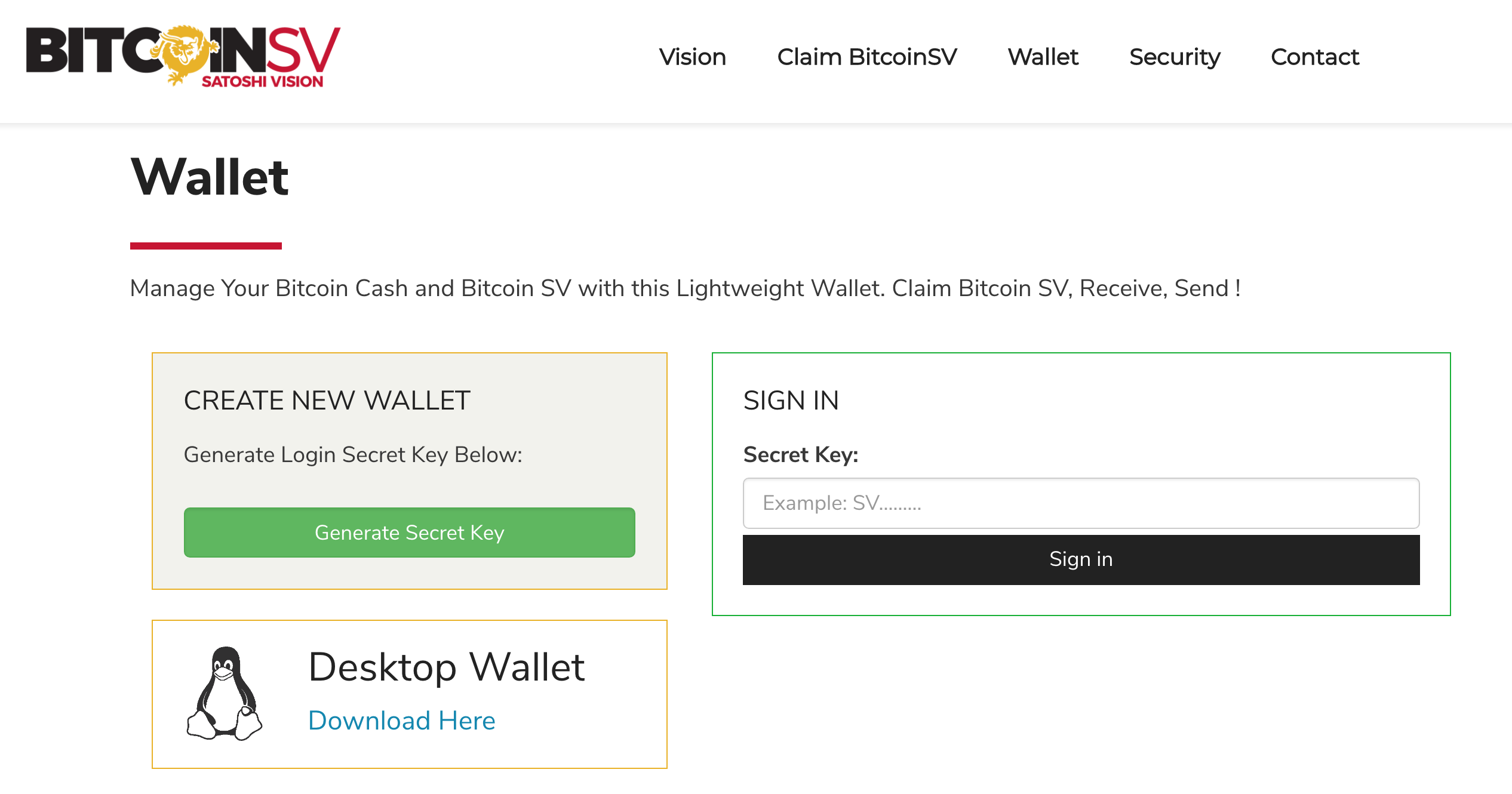Click the Desktop Wallet heading link
1512x794 pixels.
click(447, 667)
